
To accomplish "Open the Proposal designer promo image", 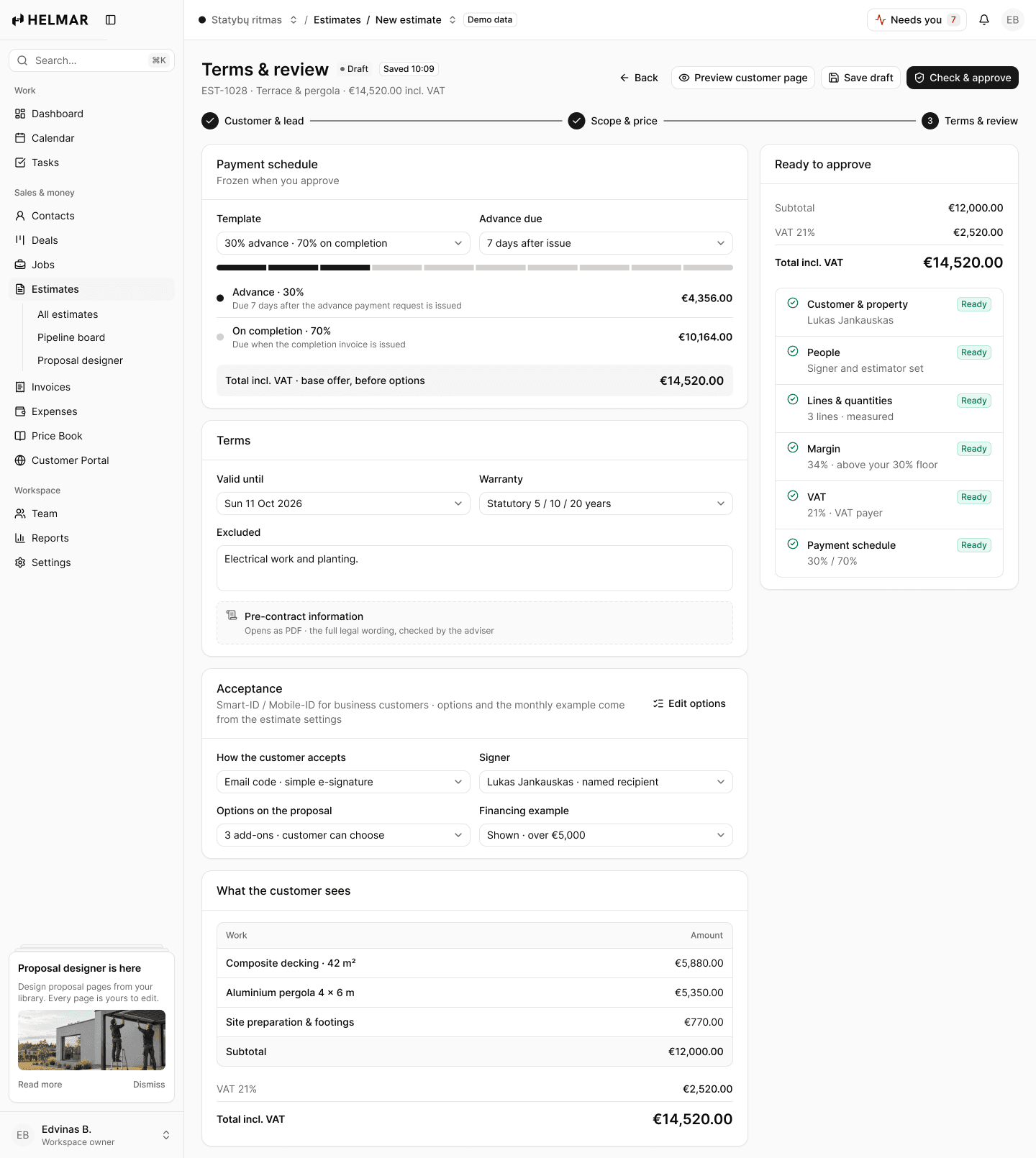I will 92,1040.
